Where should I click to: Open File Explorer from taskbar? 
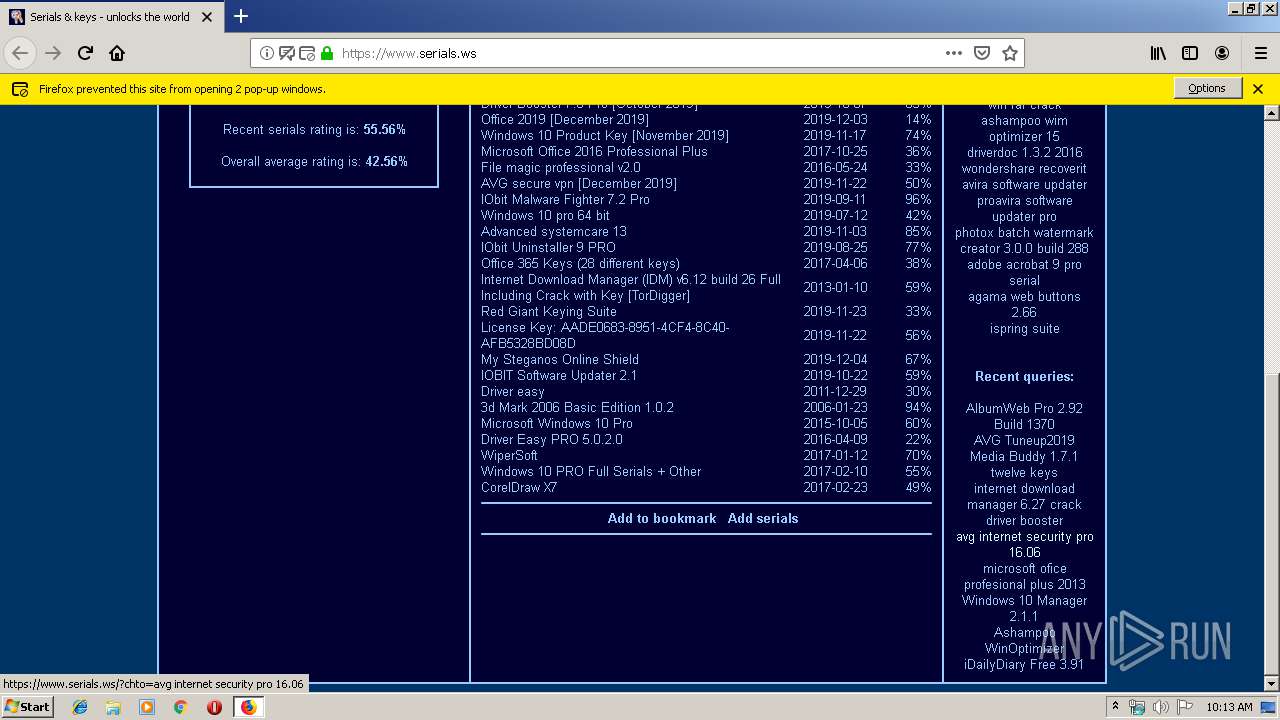click(113, 707)
